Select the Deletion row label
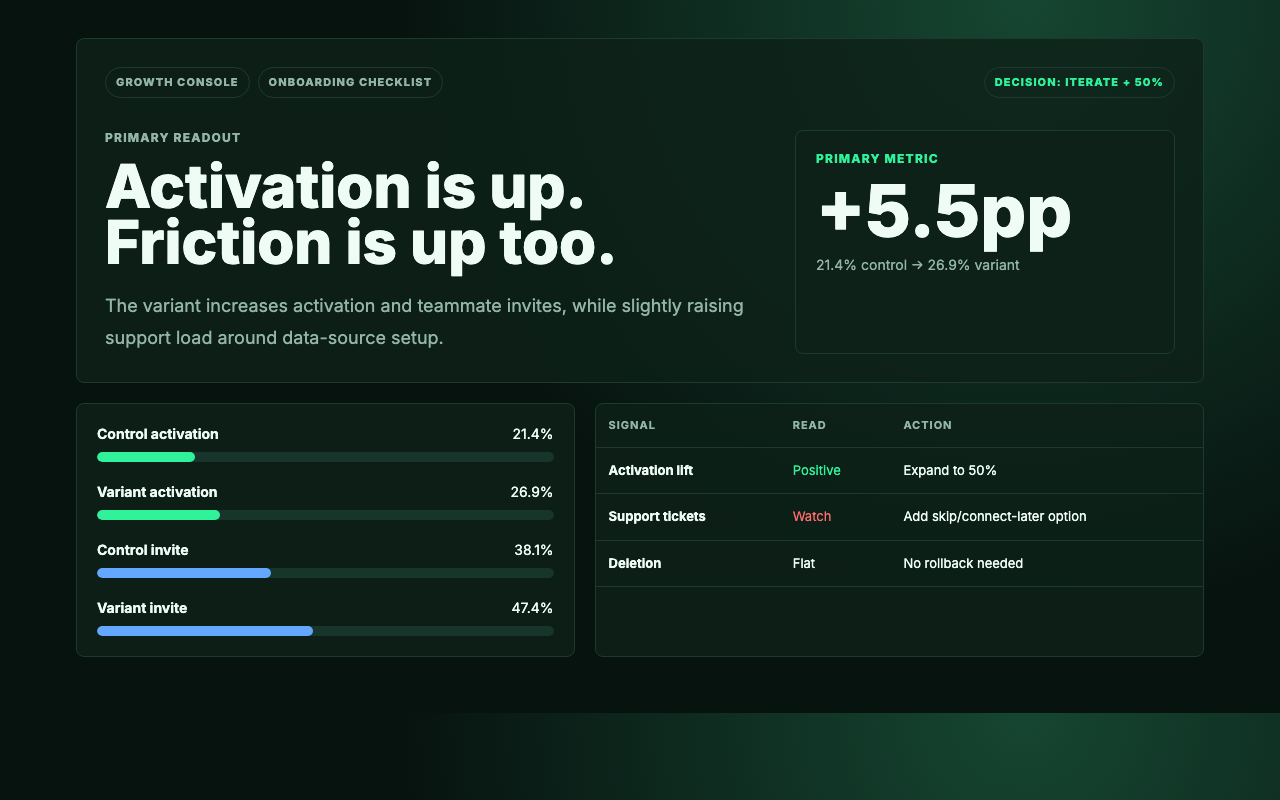 [x=635, y=563]
